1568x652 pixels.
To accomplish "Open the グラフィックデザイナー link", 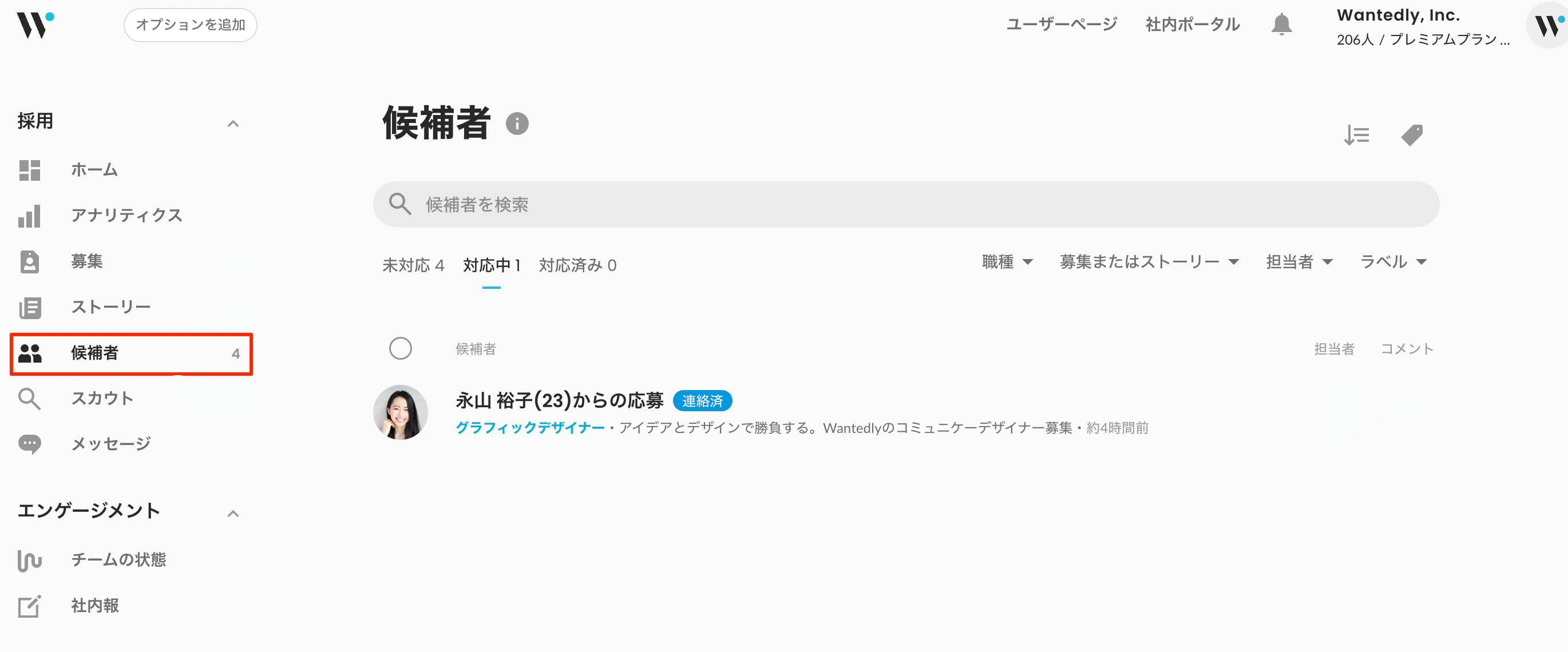I will click(x=529, y=428).
